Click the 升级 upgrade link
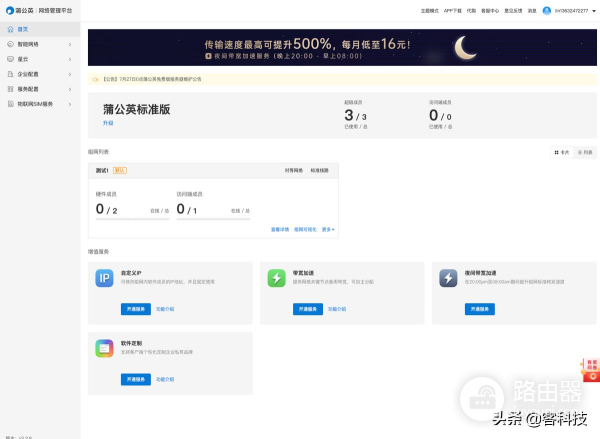The image size is (600, 439). click(108, 123)
